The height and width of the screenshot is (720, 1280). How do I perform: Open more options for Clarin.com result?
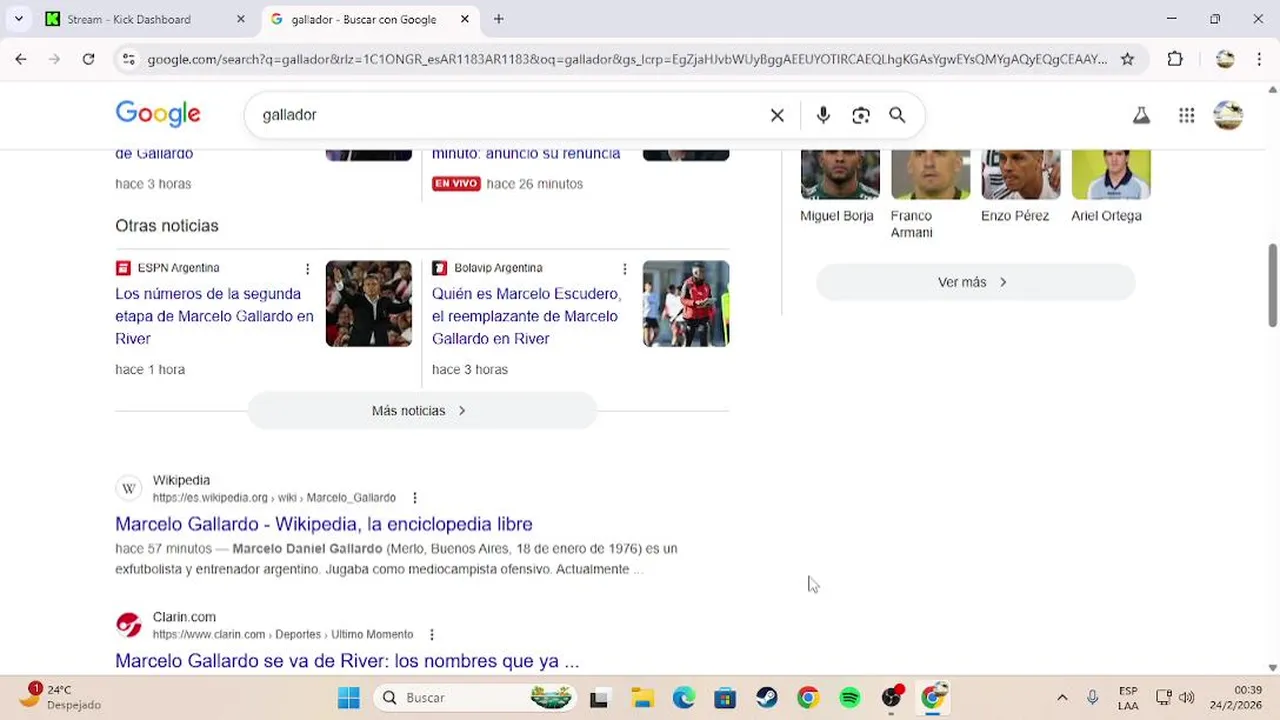point(432,635)
